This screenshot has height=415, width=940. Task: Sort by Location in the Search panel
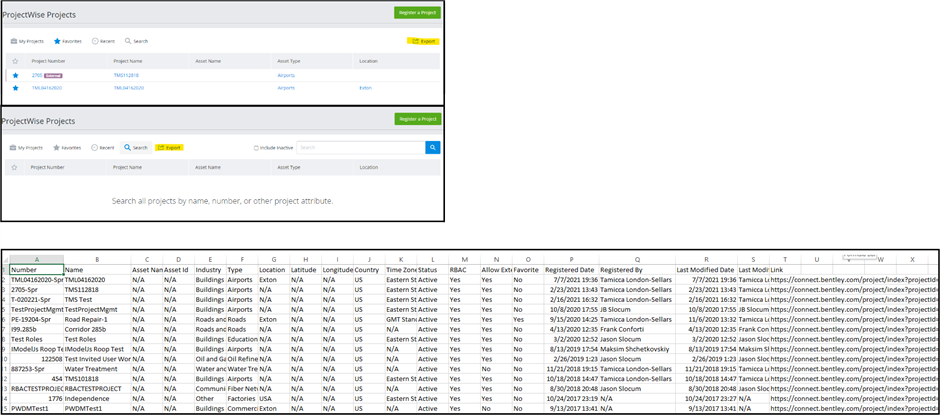coord(369,167)
